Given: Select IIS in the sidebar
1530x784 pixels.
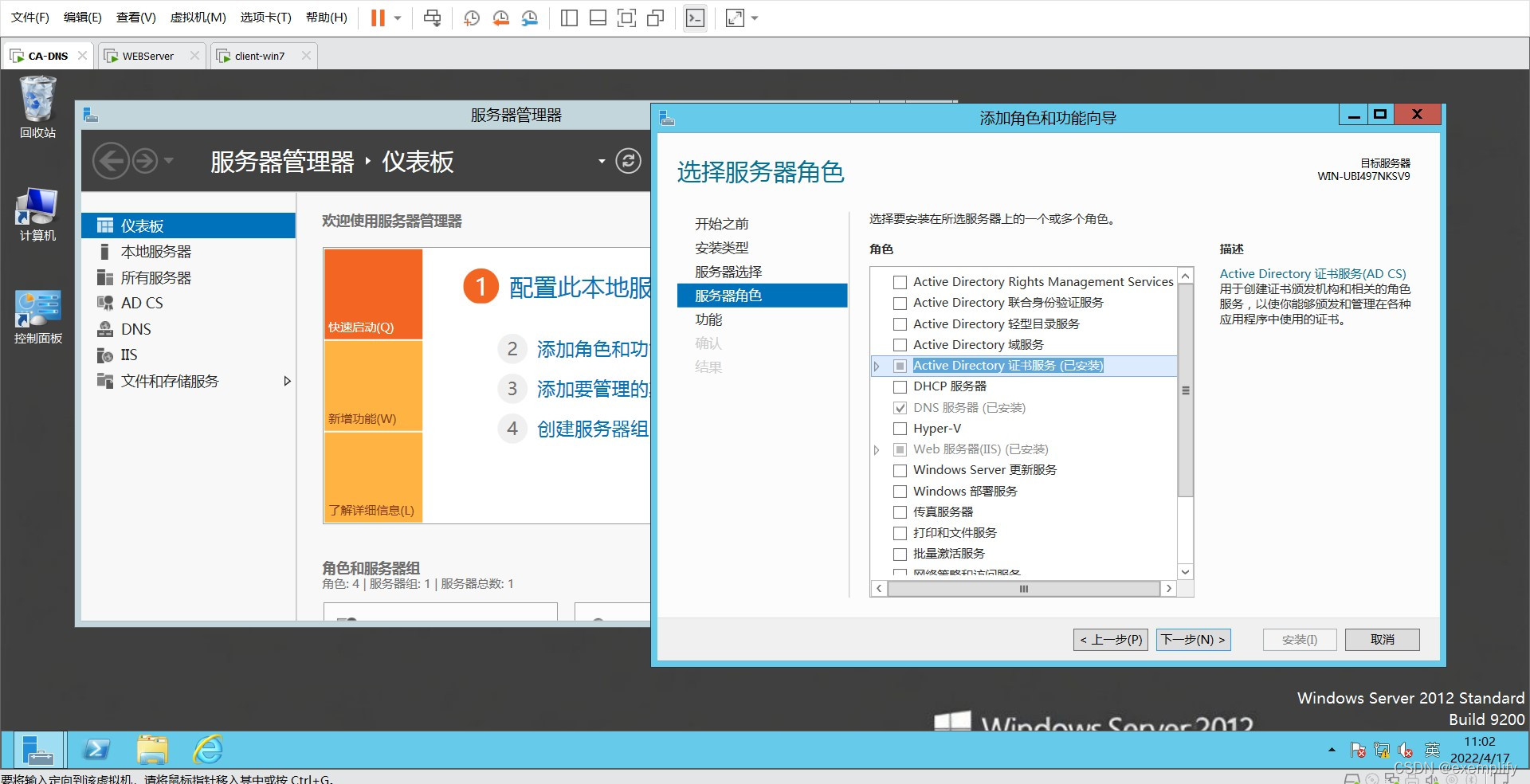Looking at the screenshot, I should coord(188,355).
